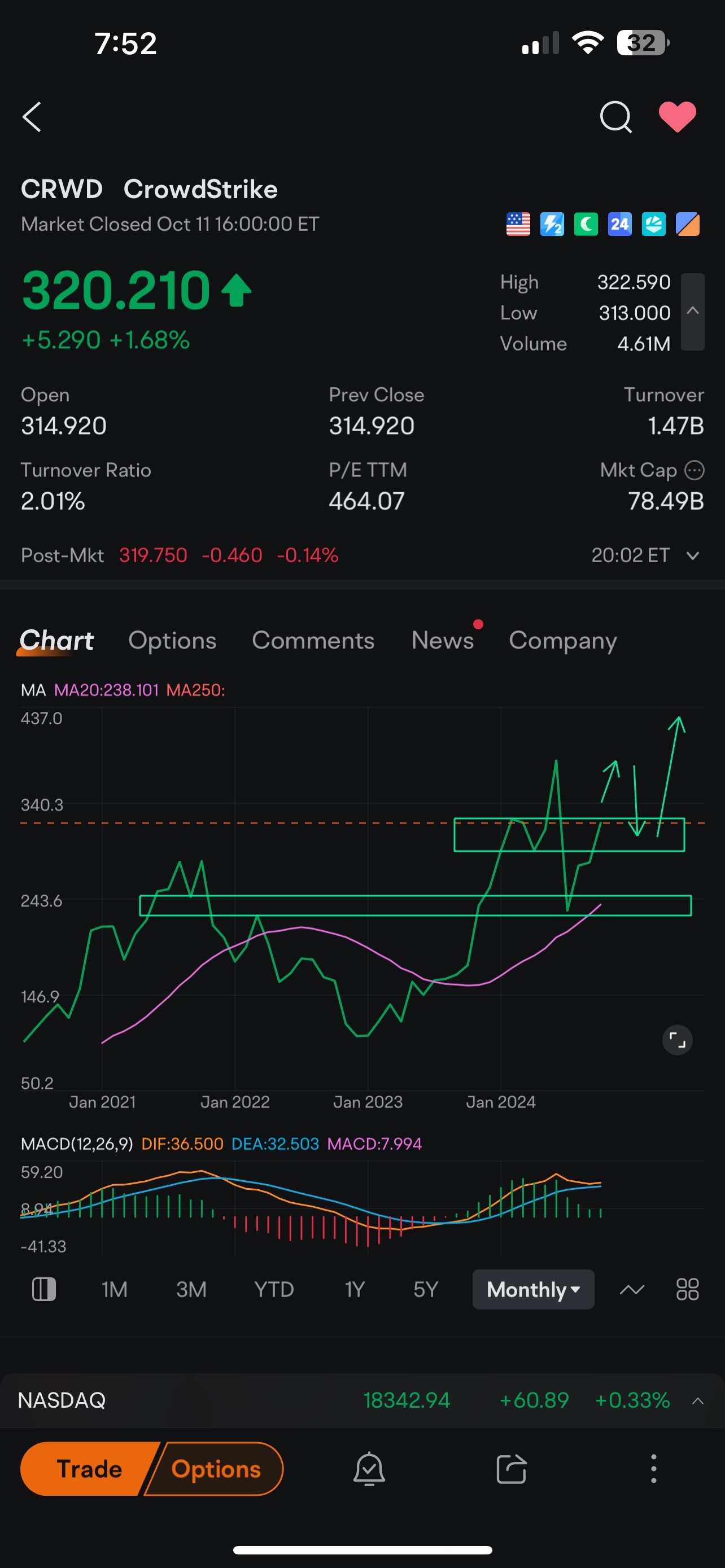725x1568 pixels.
Task: Tap the iOS home indicator bar
Action: pyautogui.click(x=363, y=1550)
